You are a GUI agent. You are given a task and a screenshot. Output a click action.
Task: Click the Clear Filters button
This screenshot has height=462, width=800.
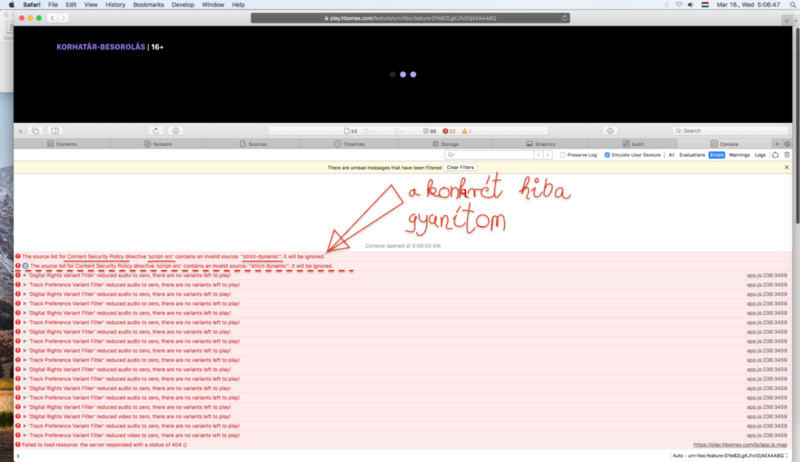click(x=460, y=167)
